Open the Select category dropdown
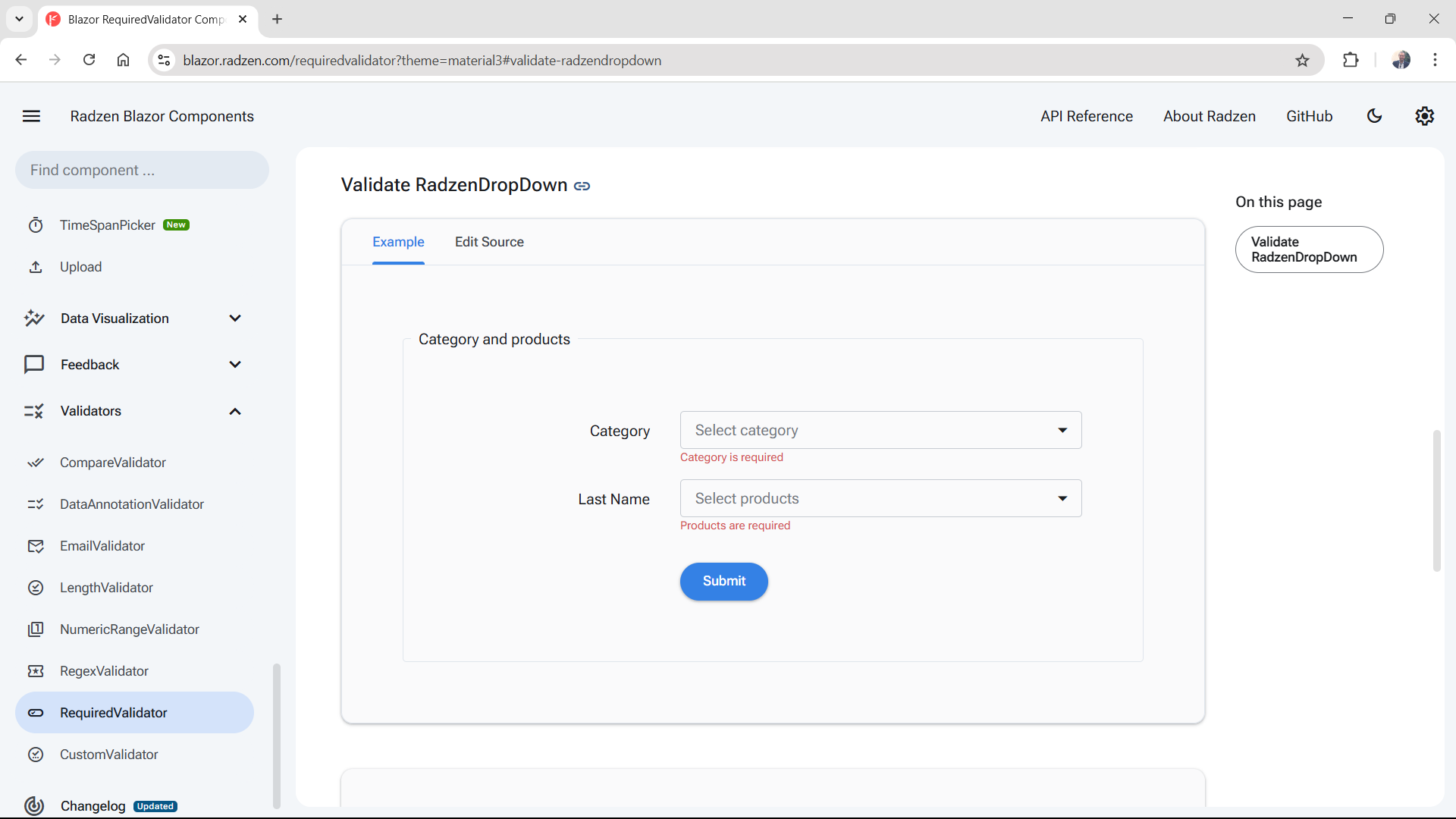This screenshot has height=819, width=1456. pos(880,430)
